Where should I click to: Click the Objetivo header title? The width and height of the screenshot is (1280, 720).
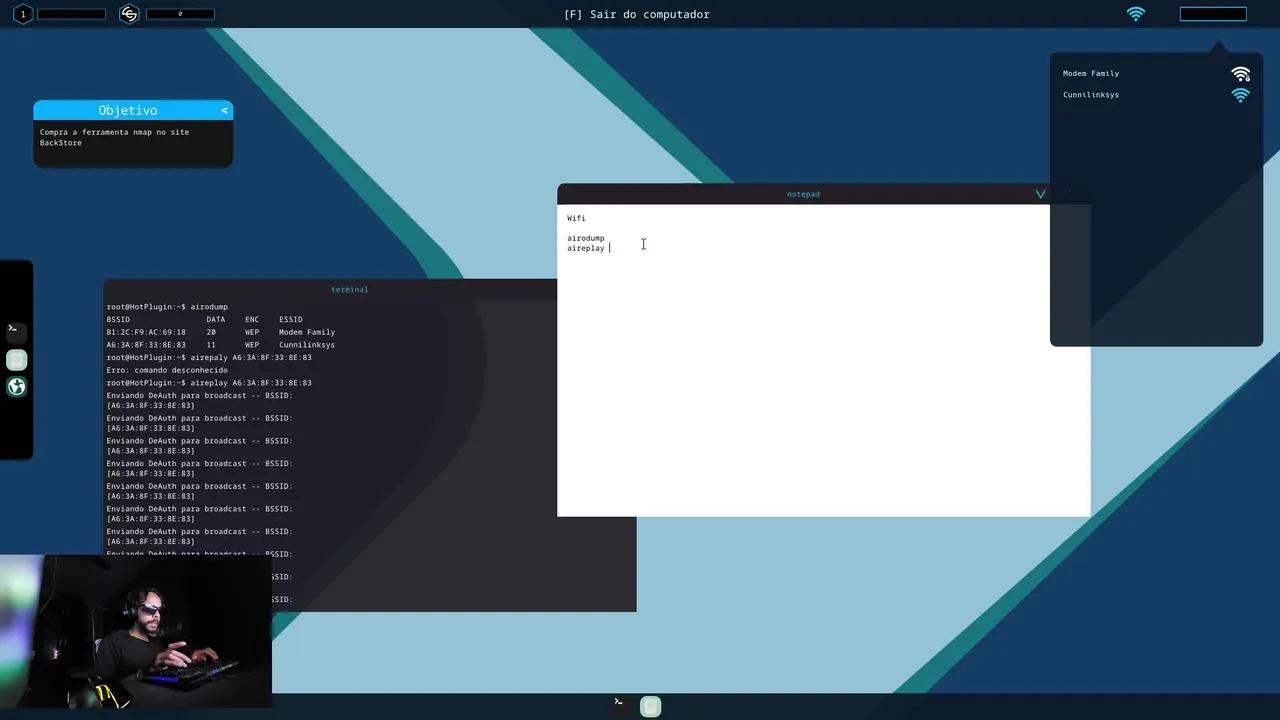tap(127, 110)
